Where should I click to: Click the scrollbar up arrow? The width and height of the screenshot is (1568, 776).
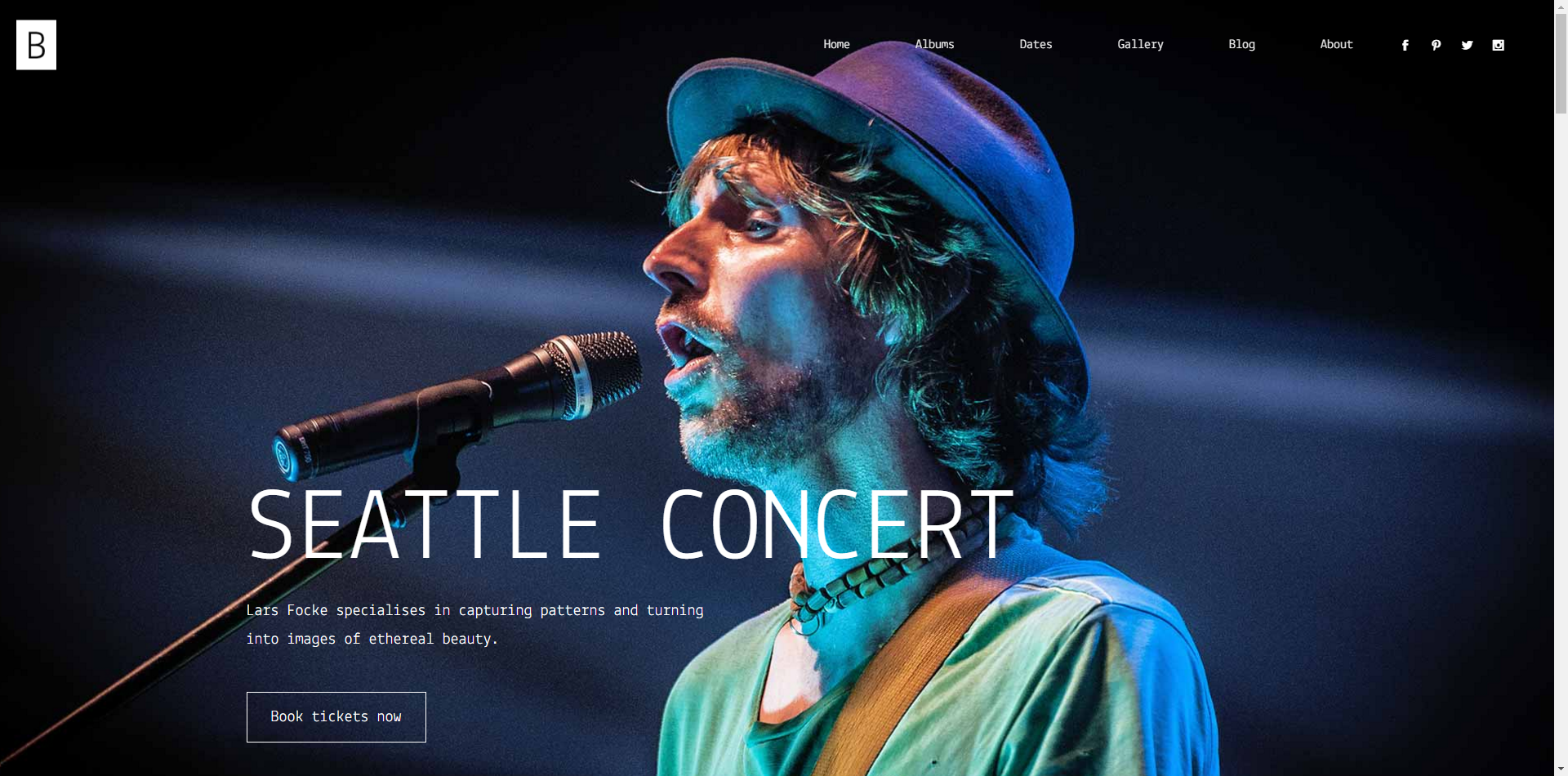[x=1561, y=7]
